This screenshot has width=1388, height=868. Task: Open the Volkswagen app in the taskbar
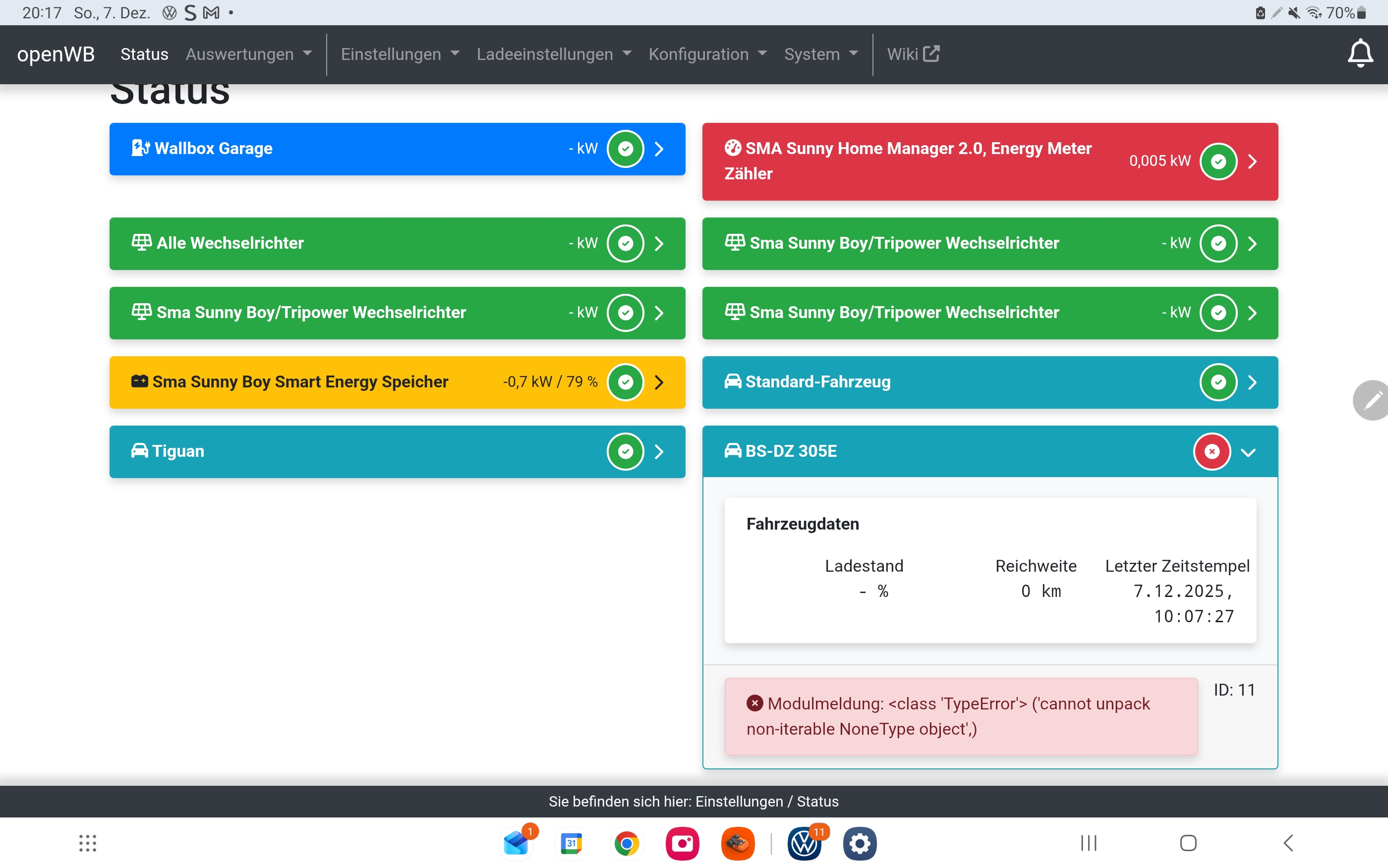pyautogui.click(x=804, y=844)
